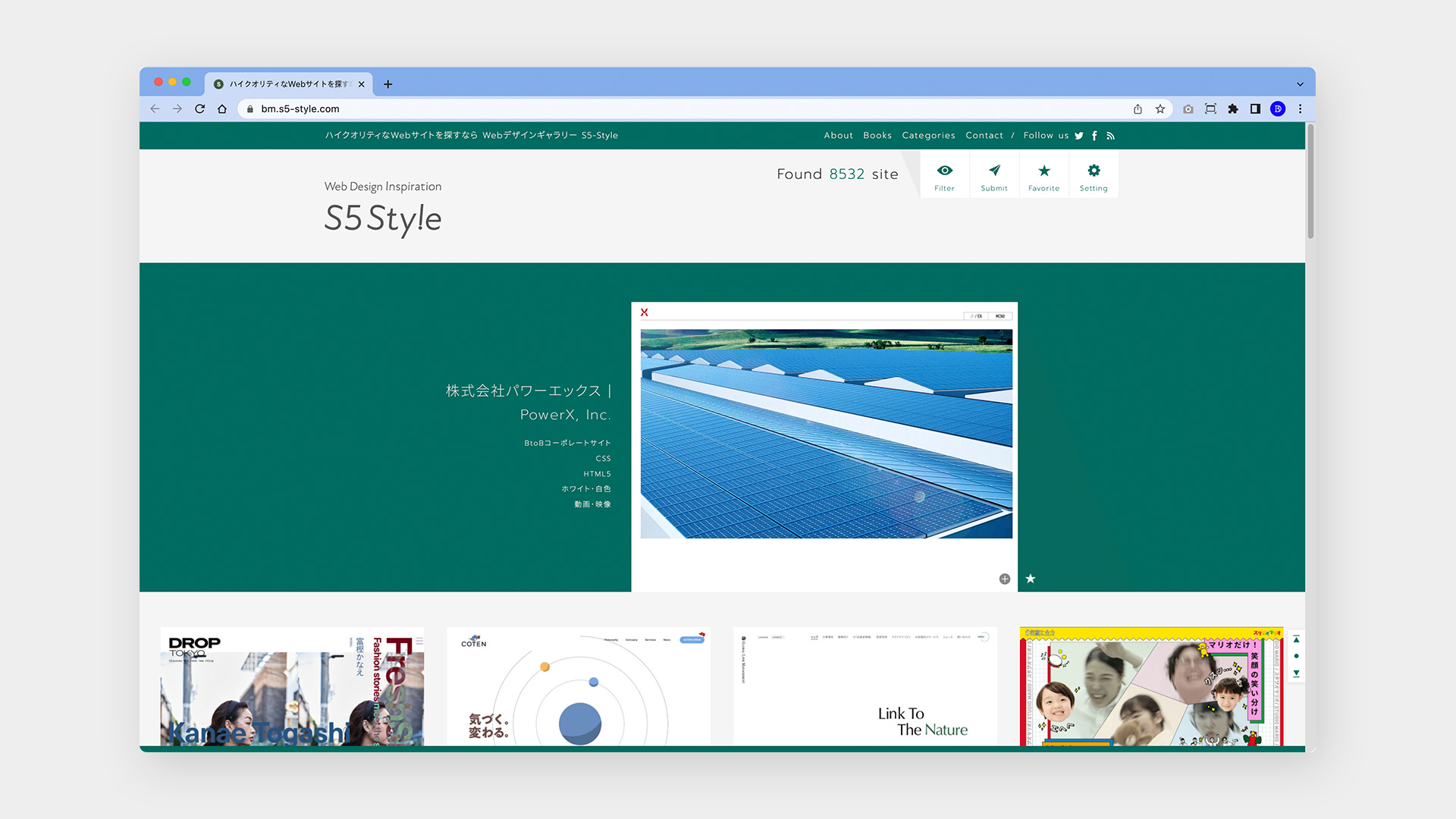Open the DROP TOKYO site thumbnail

[292, 685]
